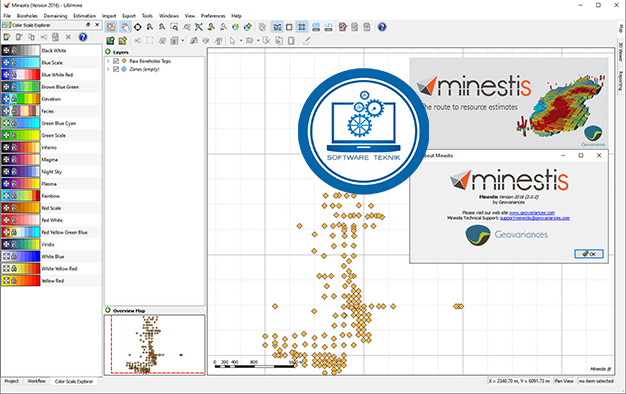
Task: Click the edit page with pencil icon in the main toolbar
Action: coord(343,27)
